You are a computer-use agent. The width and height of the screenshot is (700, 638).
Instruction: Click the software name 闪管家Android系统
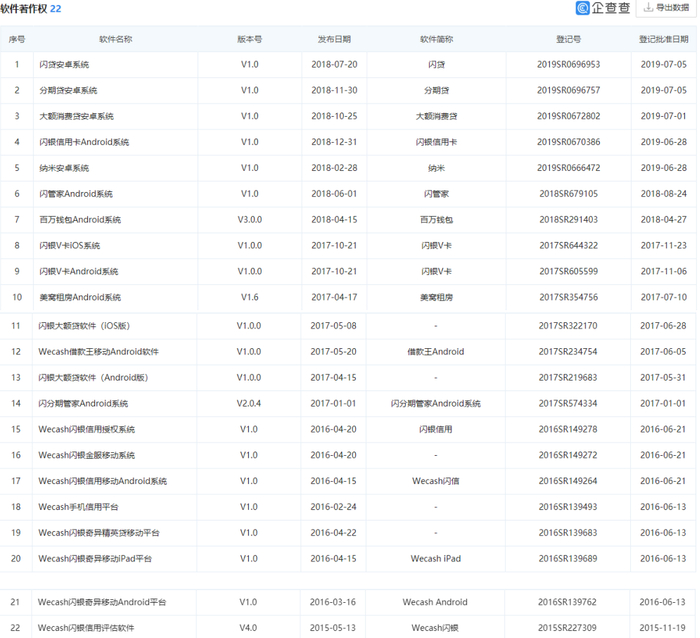point(76,194)
